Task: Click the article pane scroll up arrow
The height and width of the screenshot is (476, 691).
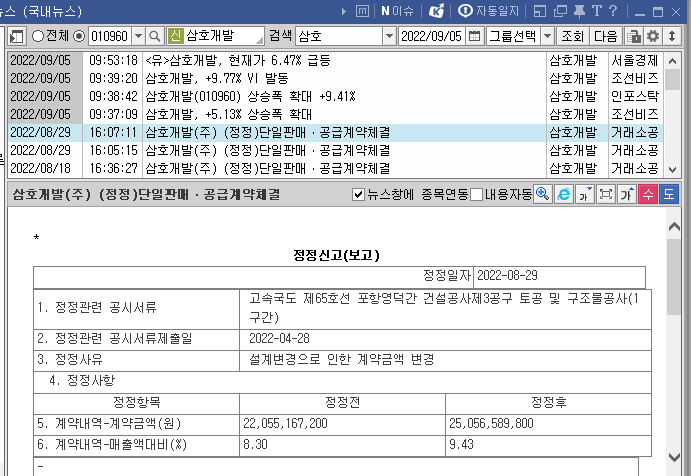Action: (x=674, y=227)
